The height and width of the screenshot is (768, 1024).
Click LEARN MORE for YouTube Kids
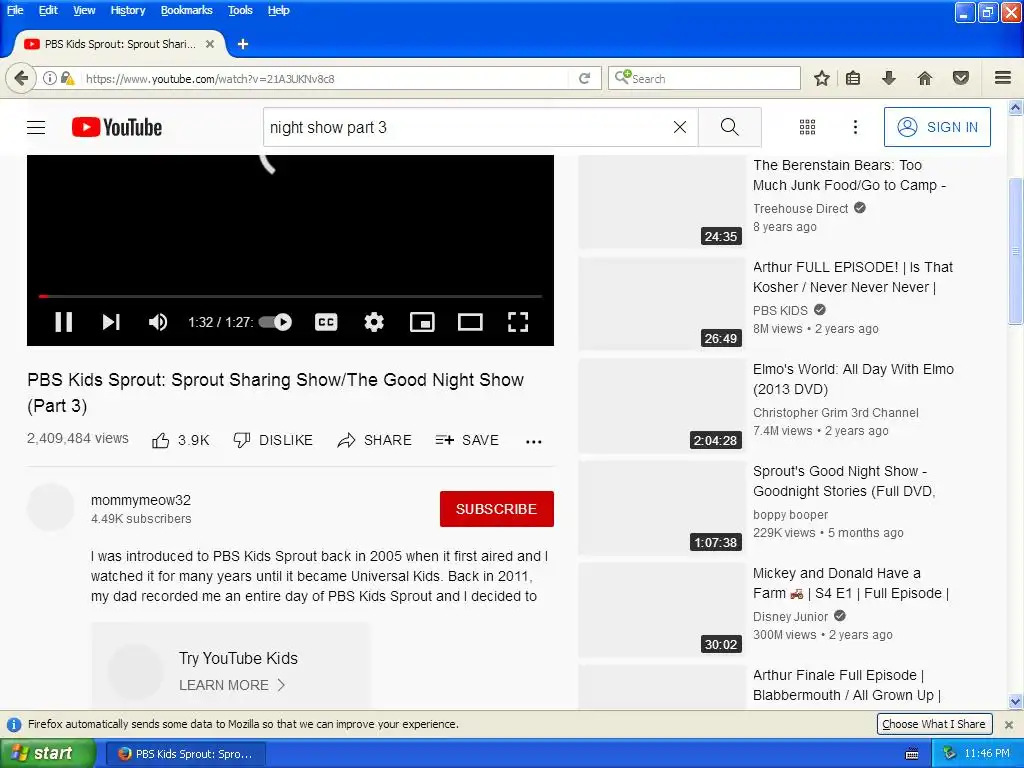point(232,685)
